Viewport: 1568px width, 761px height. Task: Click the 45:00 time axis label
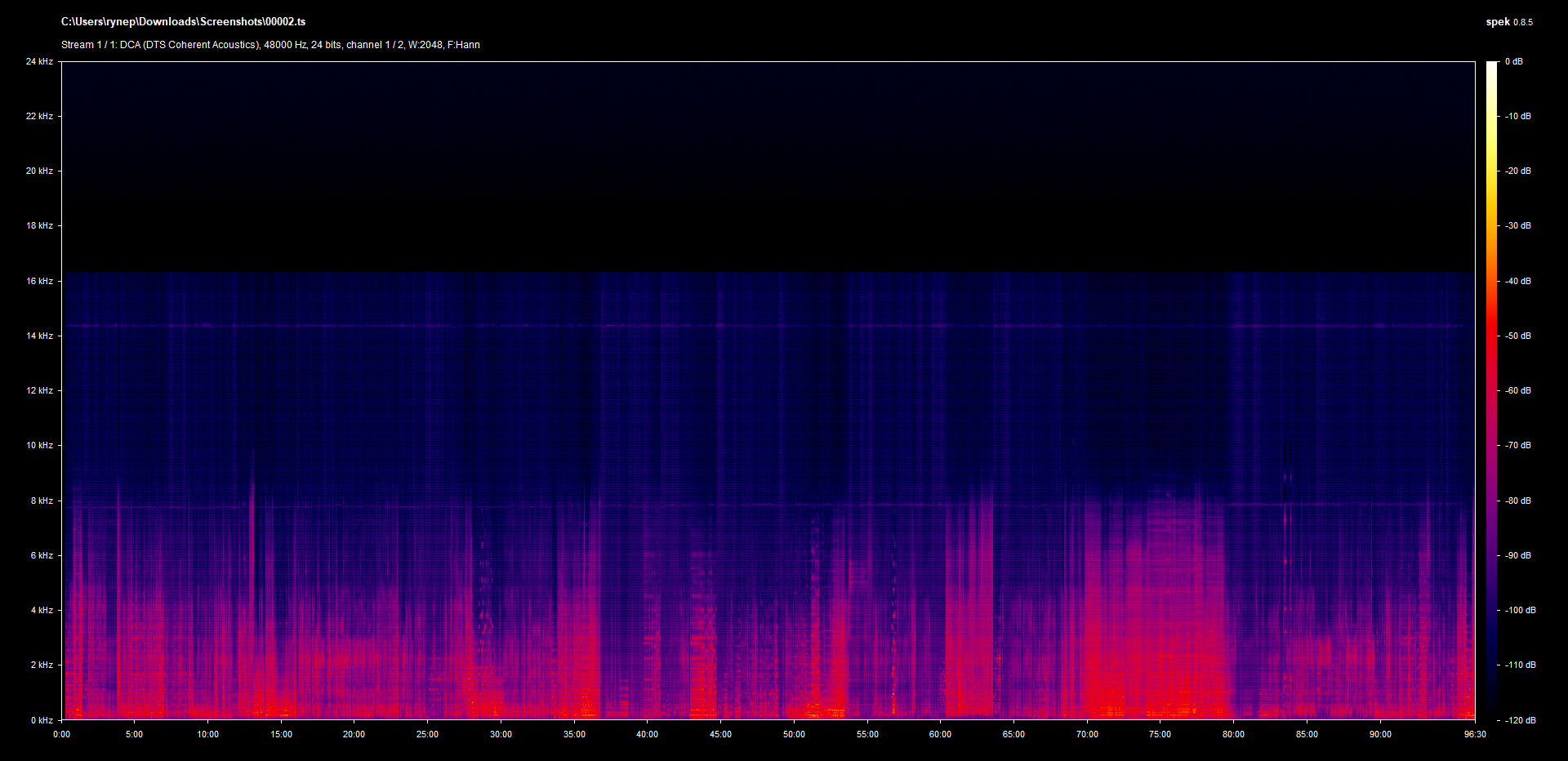click(x=720, y=734)
